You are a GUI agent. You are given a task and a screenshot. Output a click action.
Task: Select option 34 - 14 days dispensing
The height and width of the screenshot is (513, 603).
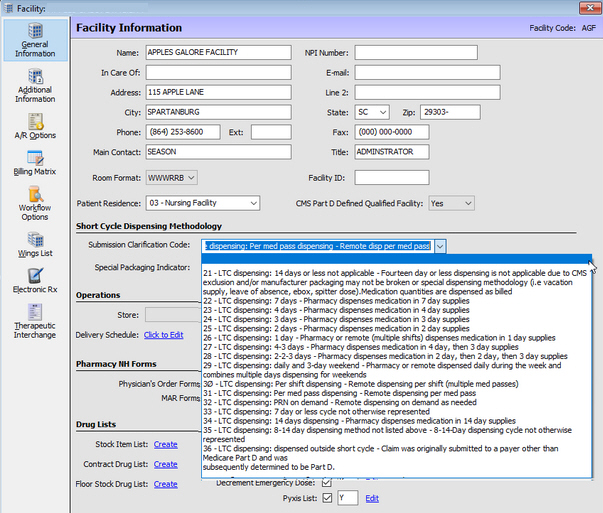point(396,421)
